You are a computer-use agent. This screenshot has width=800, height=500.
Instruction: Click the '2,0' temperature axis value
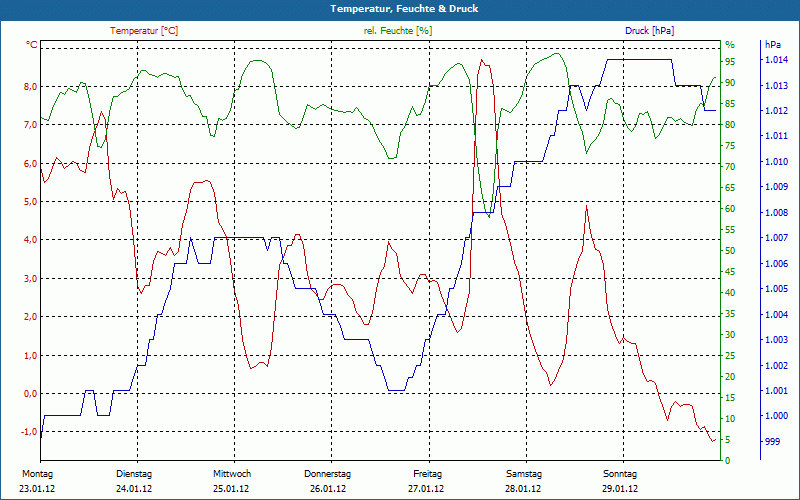(x=31, y=317)
